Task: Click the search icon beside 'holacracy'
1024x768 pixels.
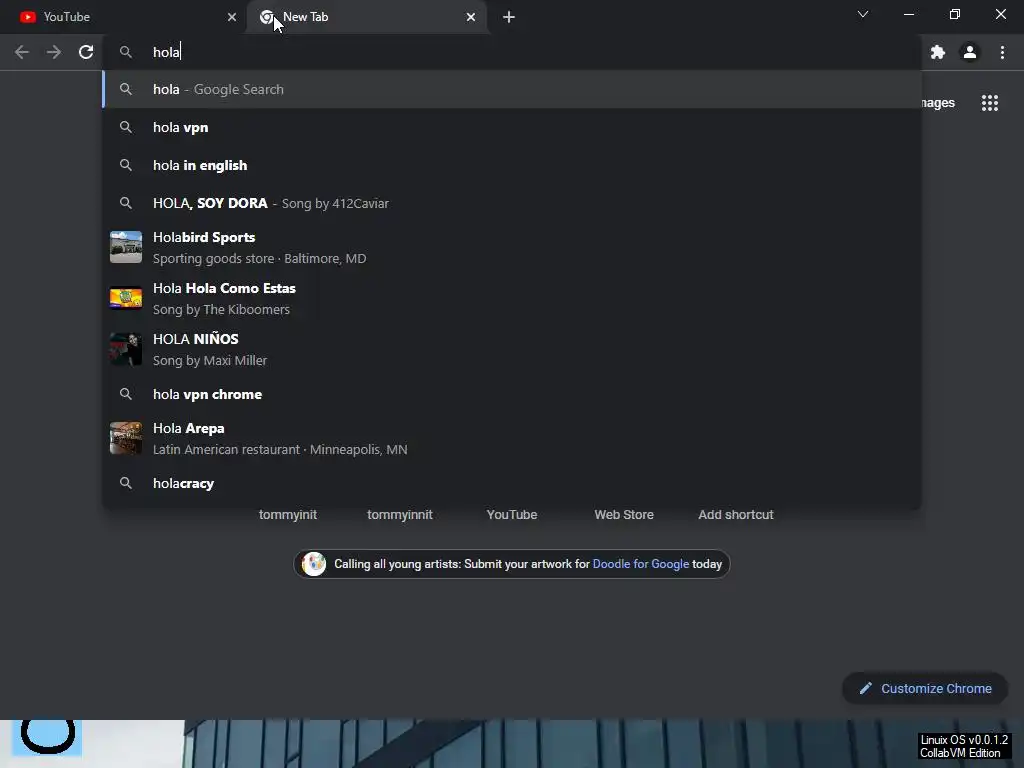Action: pyautogui.click(x=126, y=483)
